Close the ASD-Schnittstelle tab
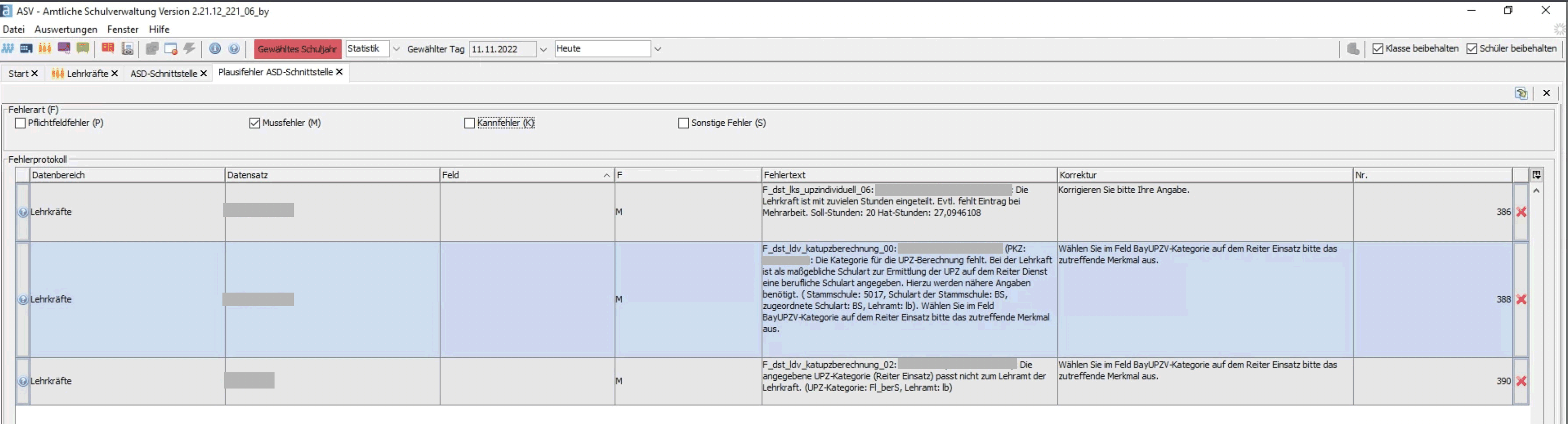The image size is (1568, 424). (x=204, y=73)
